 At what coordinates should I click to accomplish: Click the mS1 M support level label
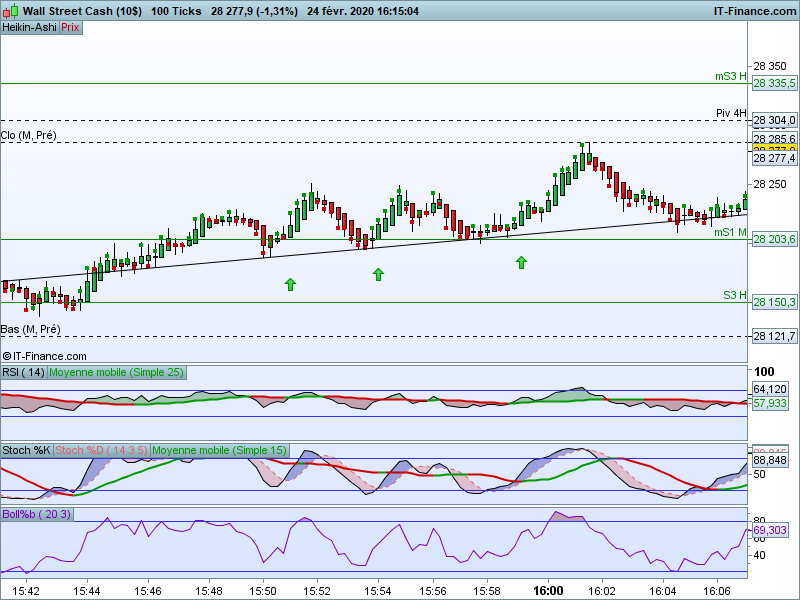[730, 233]
